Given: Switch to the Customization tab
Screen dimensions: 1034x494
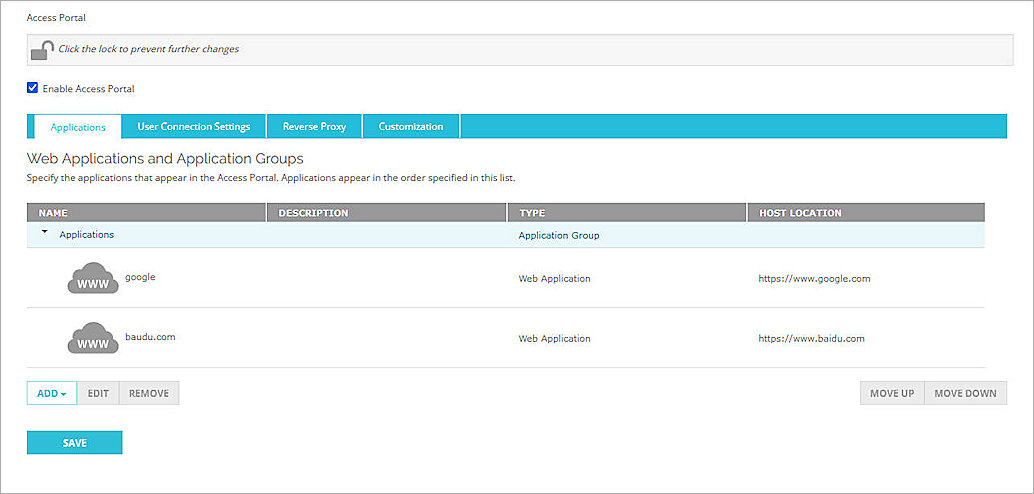Looking at the screenshot, I should click(411, 127).
